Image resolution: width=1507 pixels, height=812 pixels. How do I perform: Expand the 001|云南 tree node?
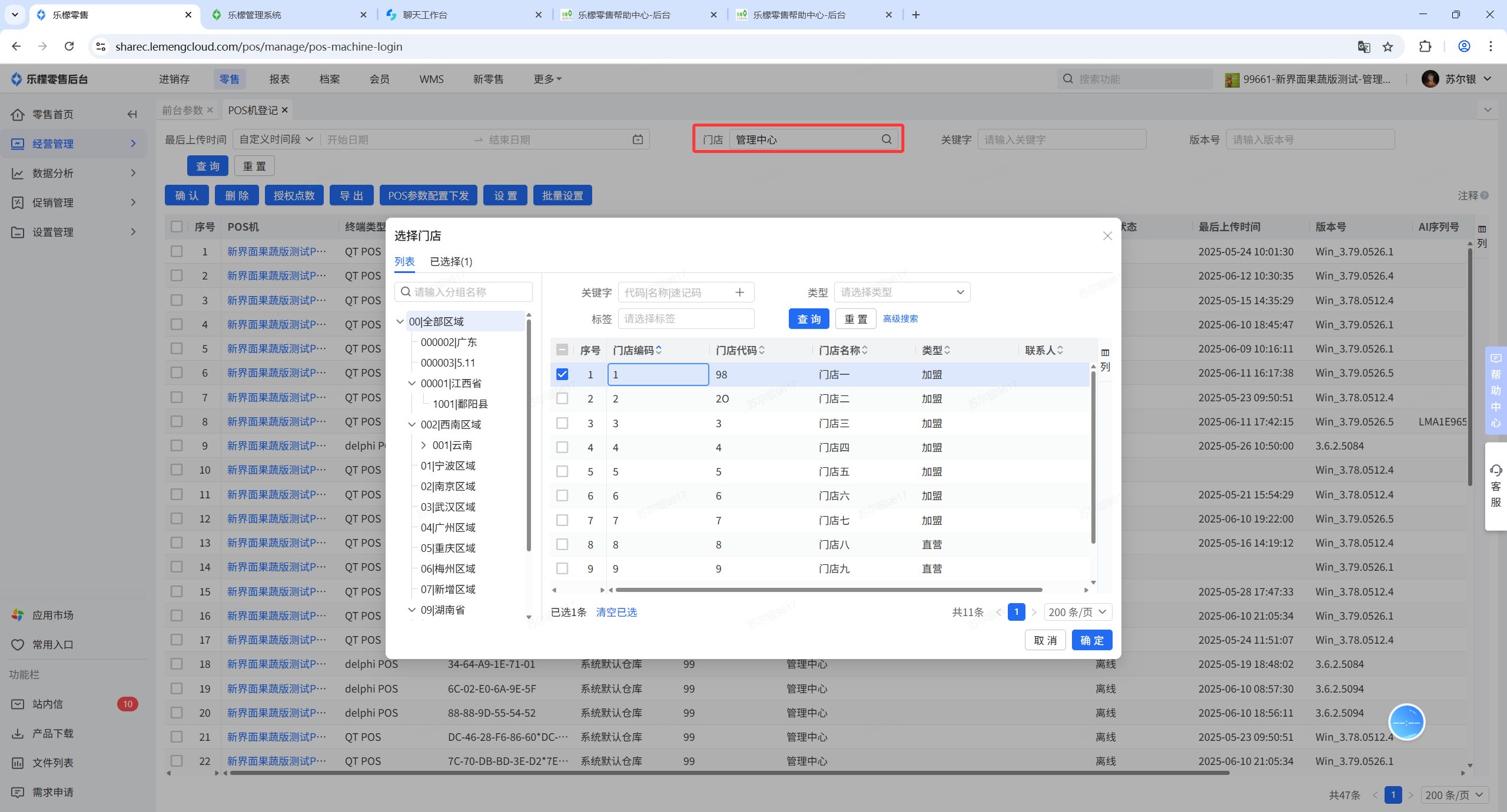tap(423, 445)
